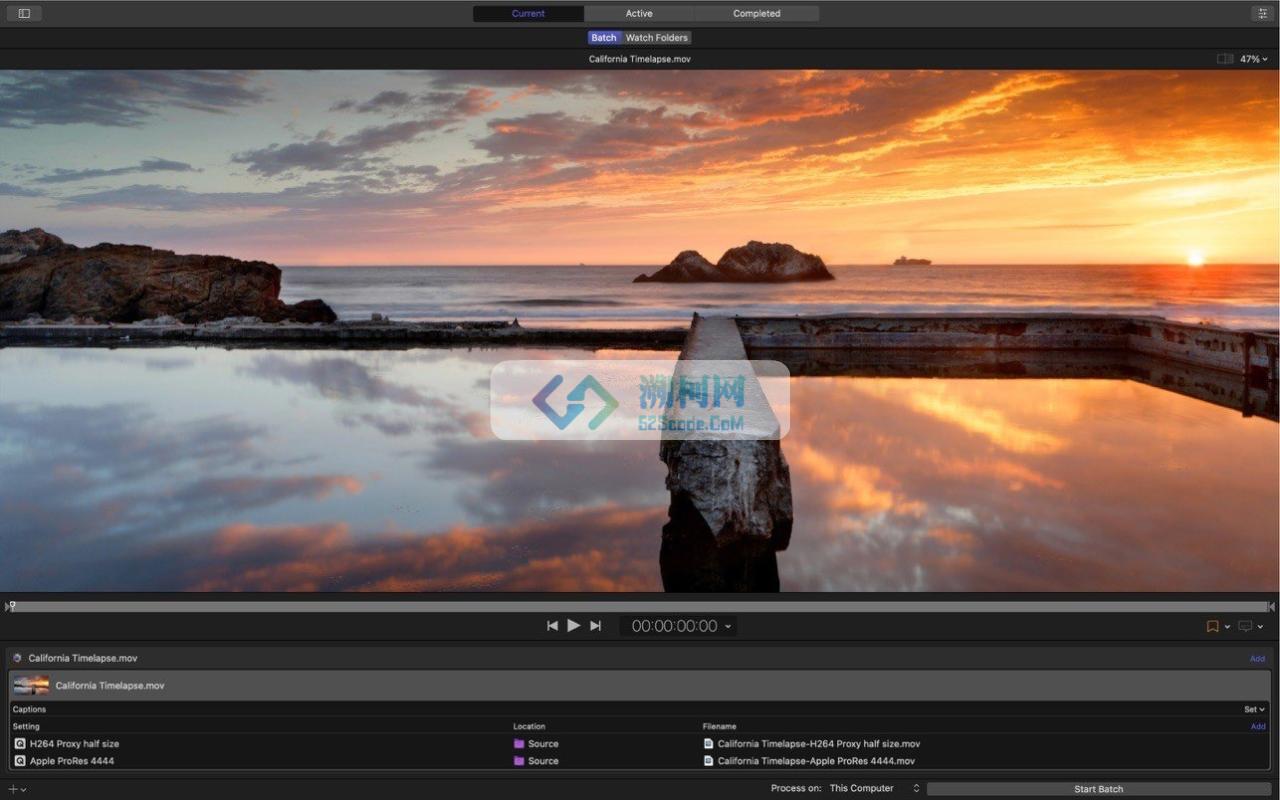Click the file icon for Apple ProRes 4444.mov
Screen dimensions: 1280x800
point(708,761)
